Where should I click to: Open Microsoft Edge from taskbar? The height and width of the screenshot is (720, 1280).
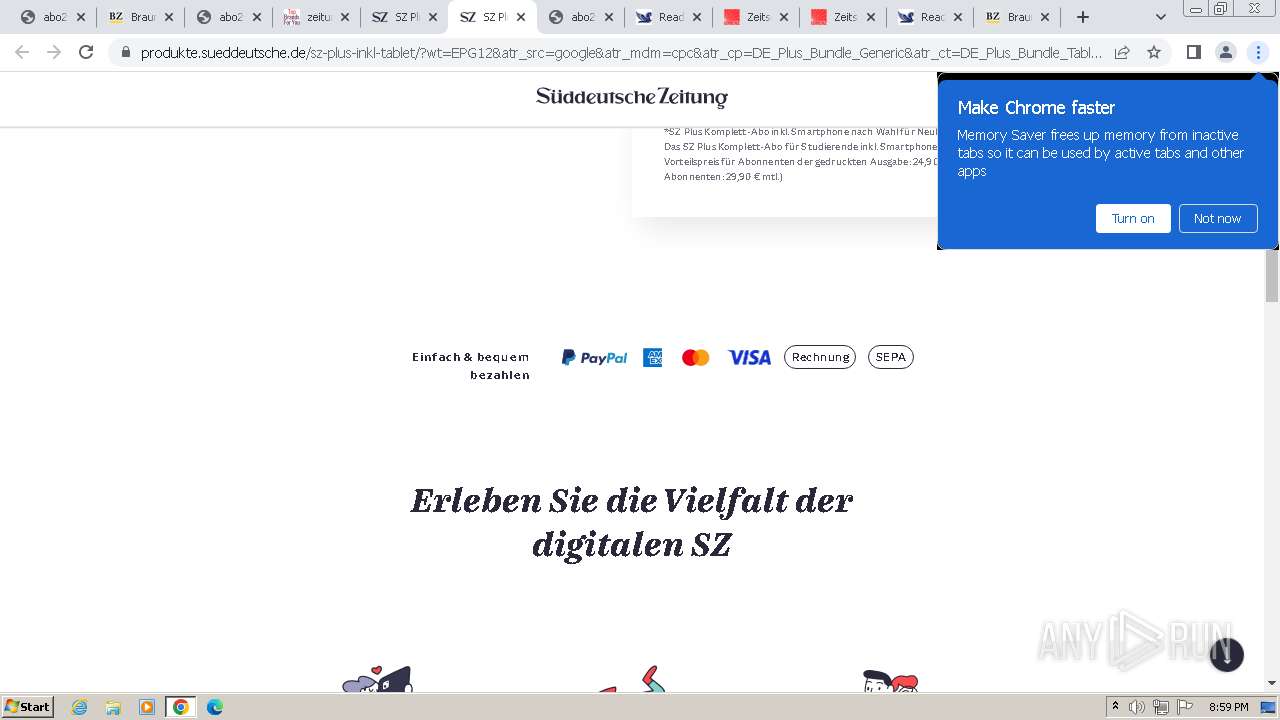click(x=215, y=707)
